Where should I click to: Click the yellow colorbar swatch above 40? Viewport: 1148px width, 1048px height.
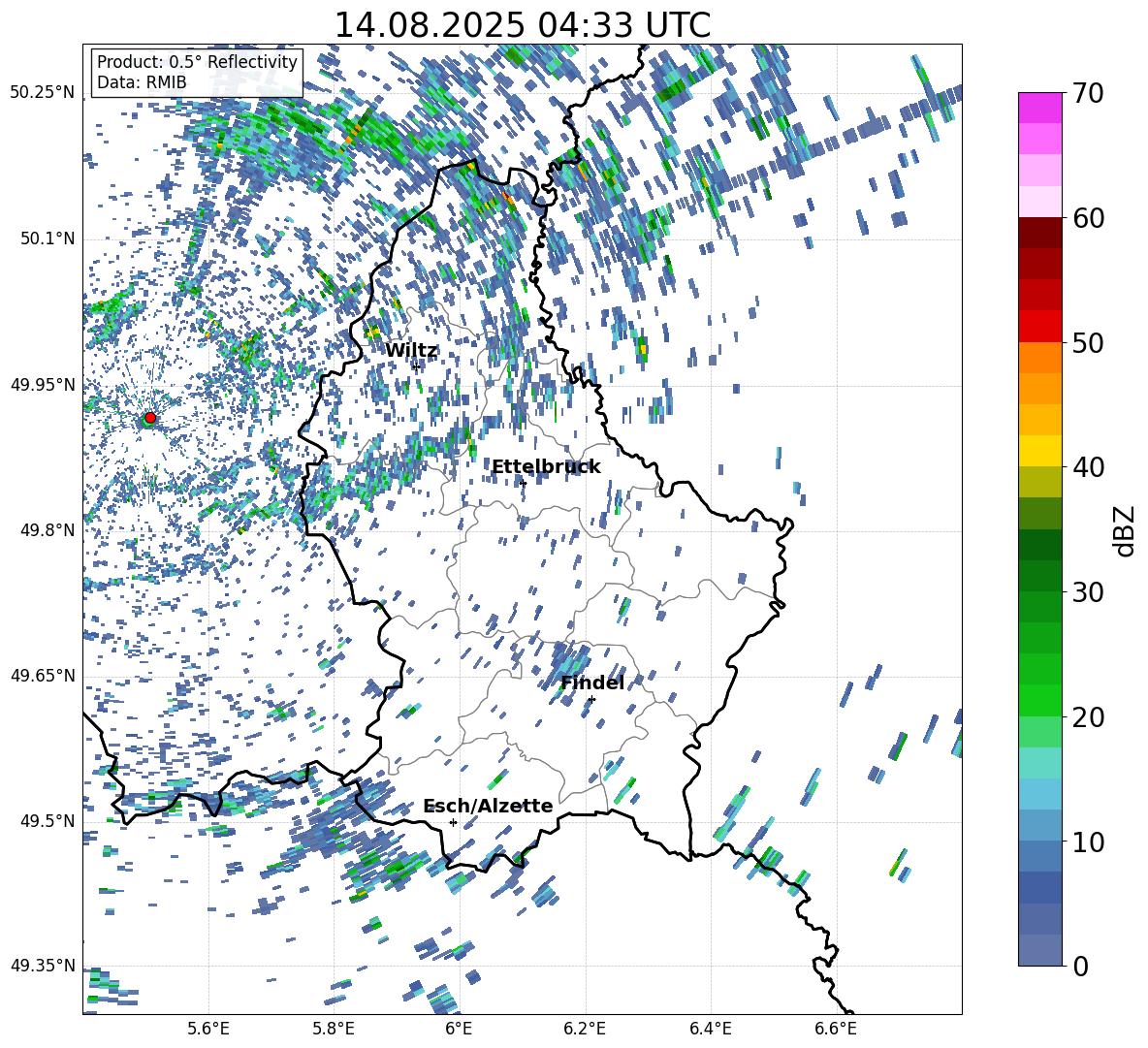point(1039,450)
